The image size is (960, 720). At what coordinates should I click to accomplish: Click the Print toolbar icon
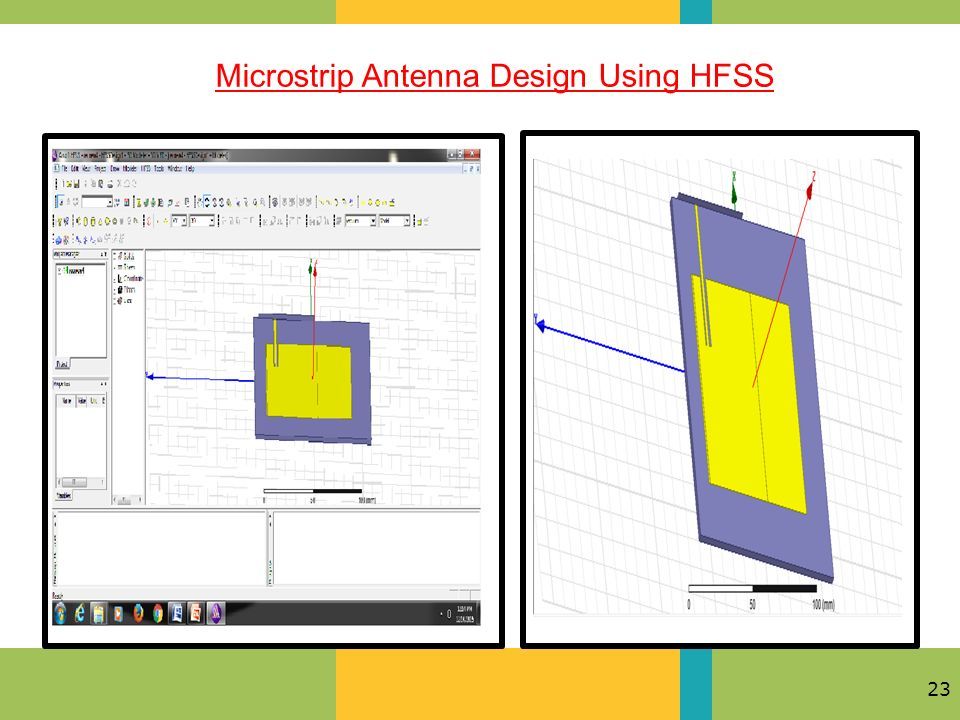pos(110,184)
